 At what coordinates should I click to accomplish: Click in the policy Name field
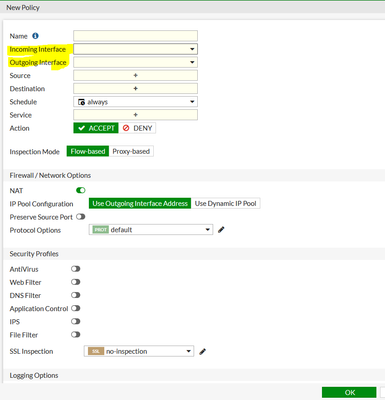point(135,36)
